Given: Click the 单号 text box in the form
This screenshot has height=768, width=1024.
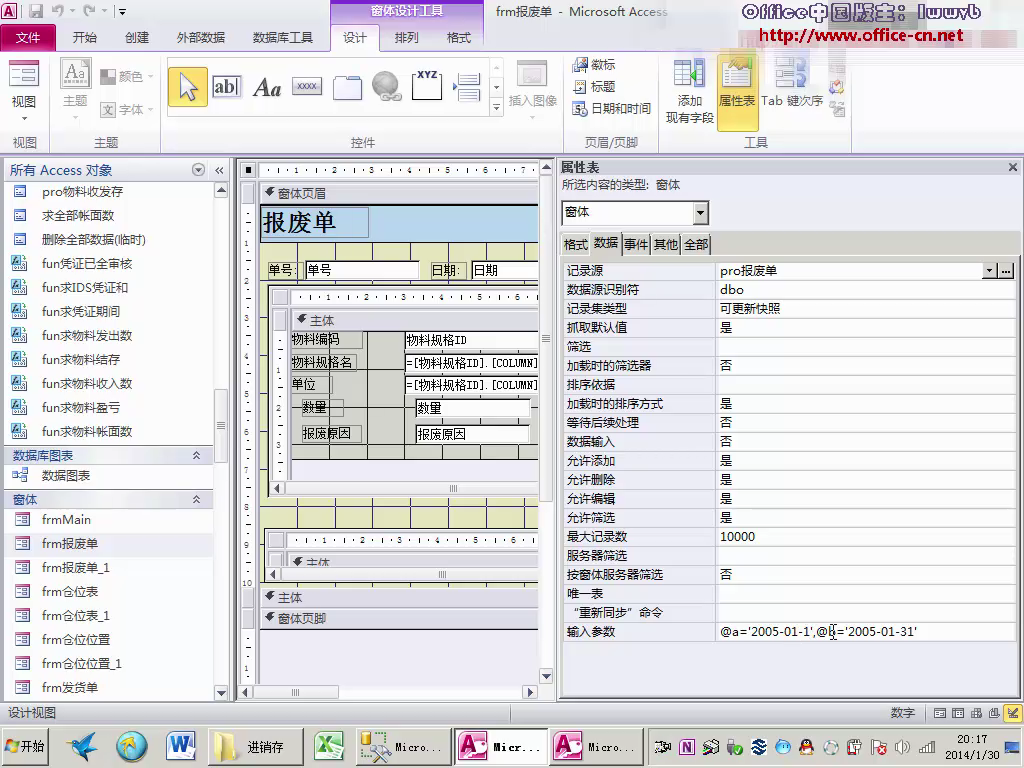Looking at the screenshot, I should pyautogui.click(x=362, y=270).
